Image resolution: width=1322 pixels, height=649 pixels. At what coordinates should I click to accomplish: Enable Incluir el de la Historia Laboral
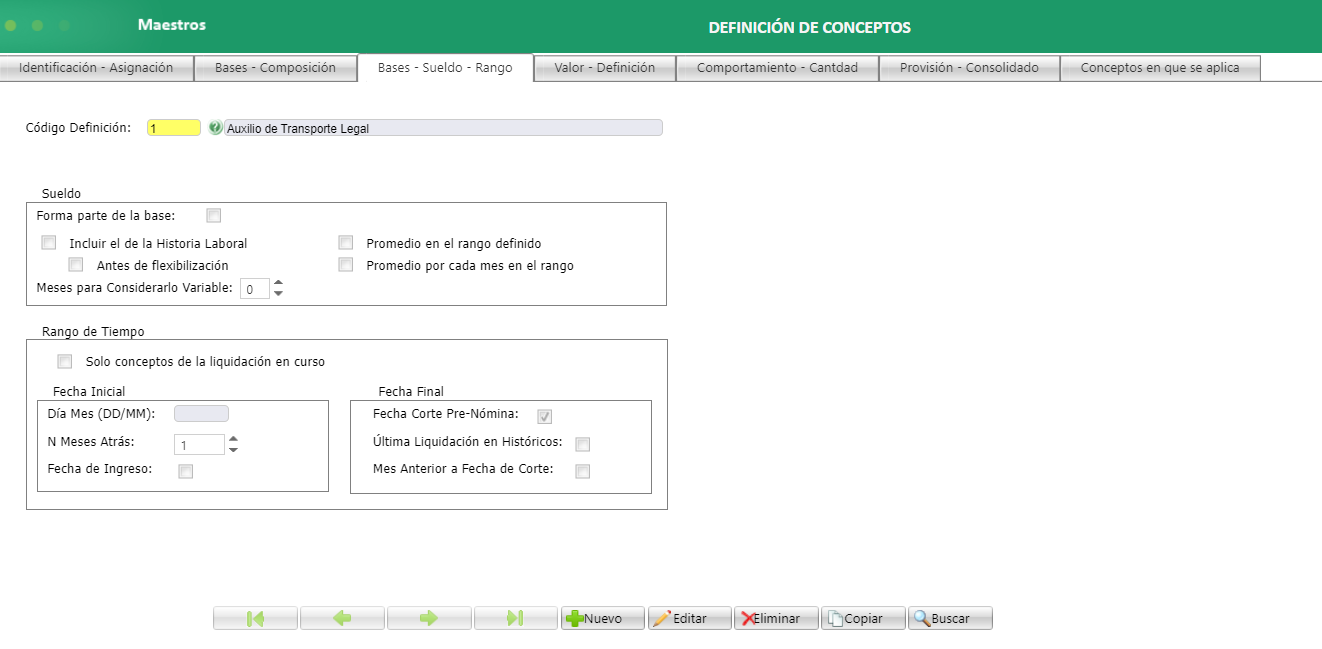click(x=49, y=243)
